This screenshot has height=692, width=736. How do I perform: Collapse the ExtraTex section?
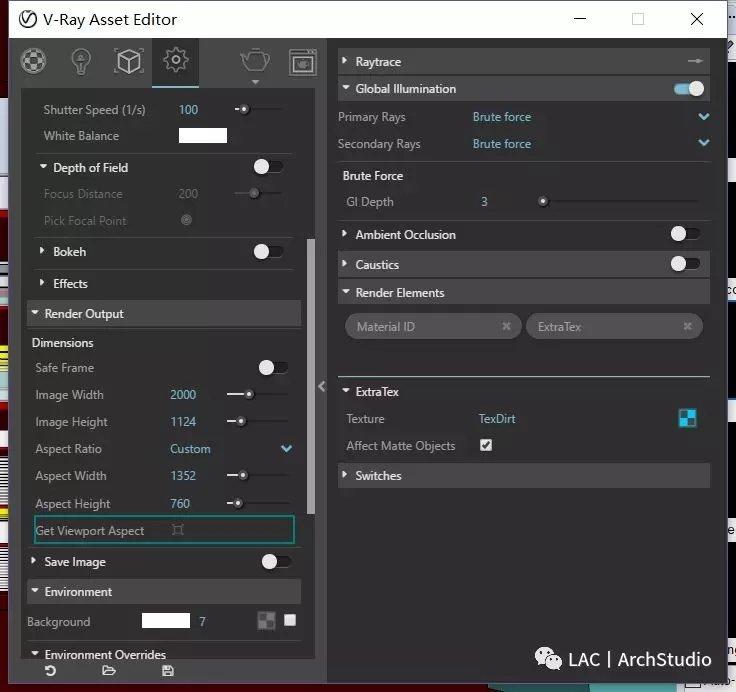(x=346, y=391)
